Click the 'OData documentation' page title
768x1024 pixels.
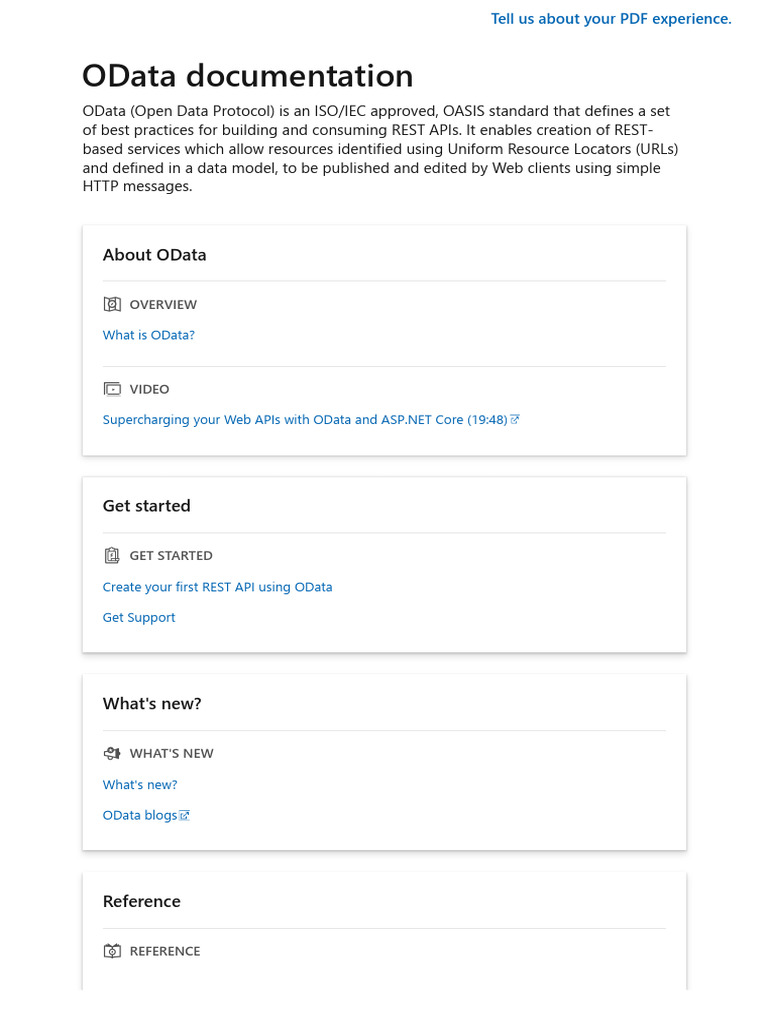[x=247, y=76]
